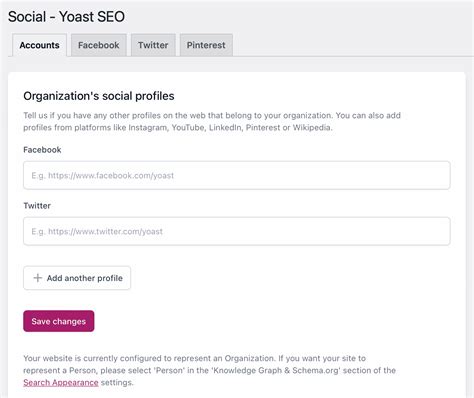Image resolution: width=474 pixels, height=398 pixels.
Task: Focus the Twitter profile URL input
Action: pyautogui.click(x=237, y=231)
